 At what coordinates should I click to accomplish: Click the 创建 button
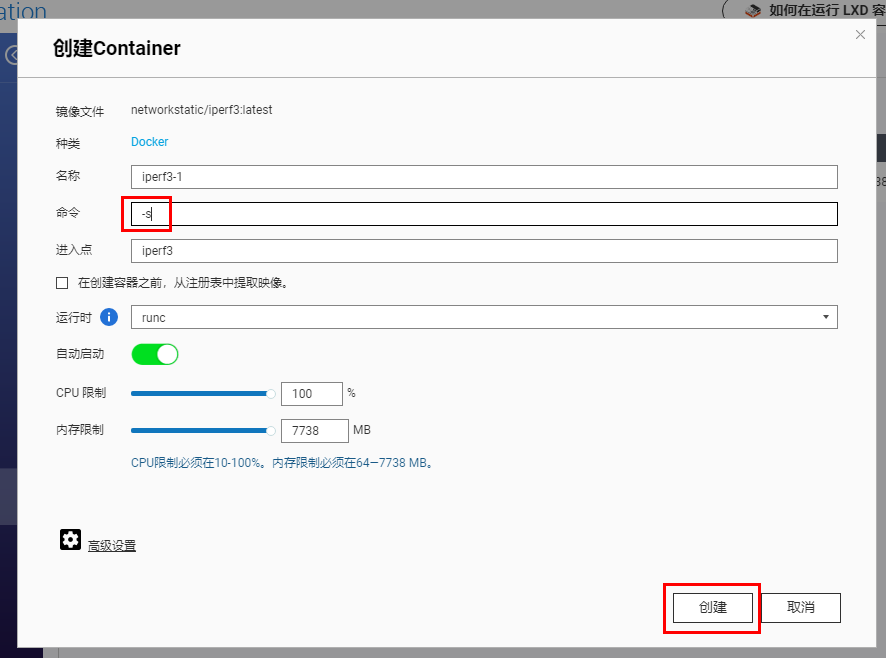click(711, 607)
